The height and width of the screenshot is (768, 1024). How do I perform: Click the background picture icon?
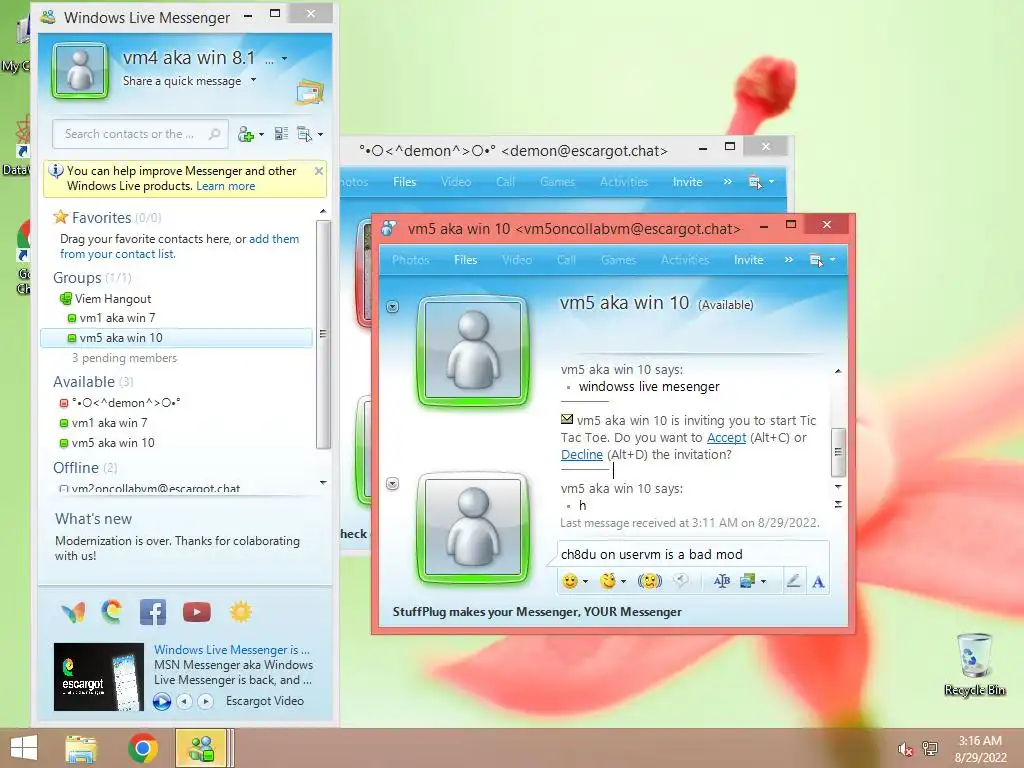[747, 581]
